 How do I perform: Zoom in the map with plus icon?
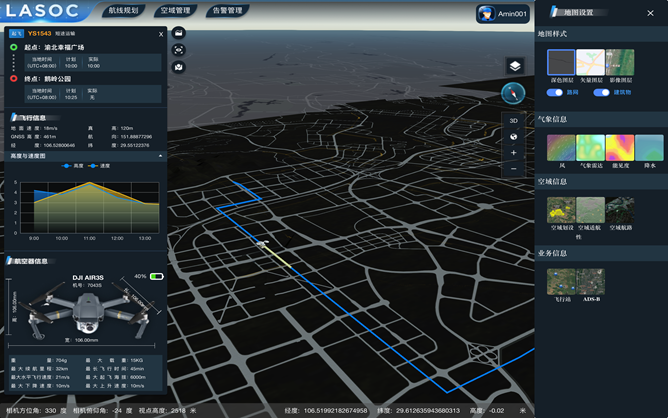(514, 153)
